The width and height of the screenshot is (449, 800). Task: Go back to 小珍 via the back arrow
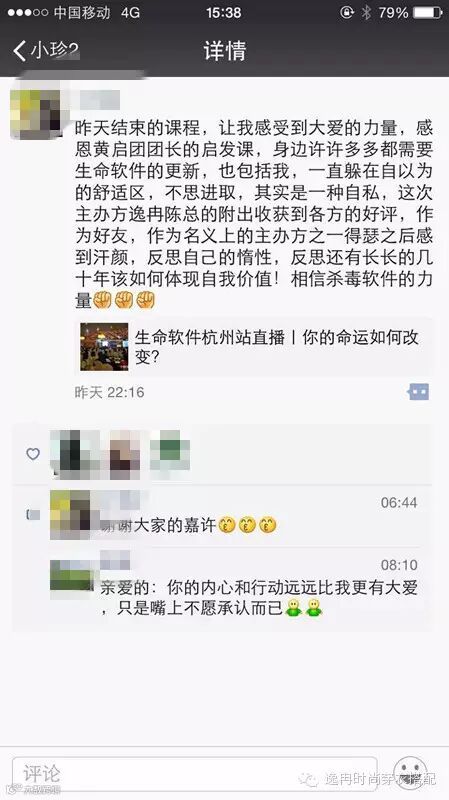(x=19, y=51)
